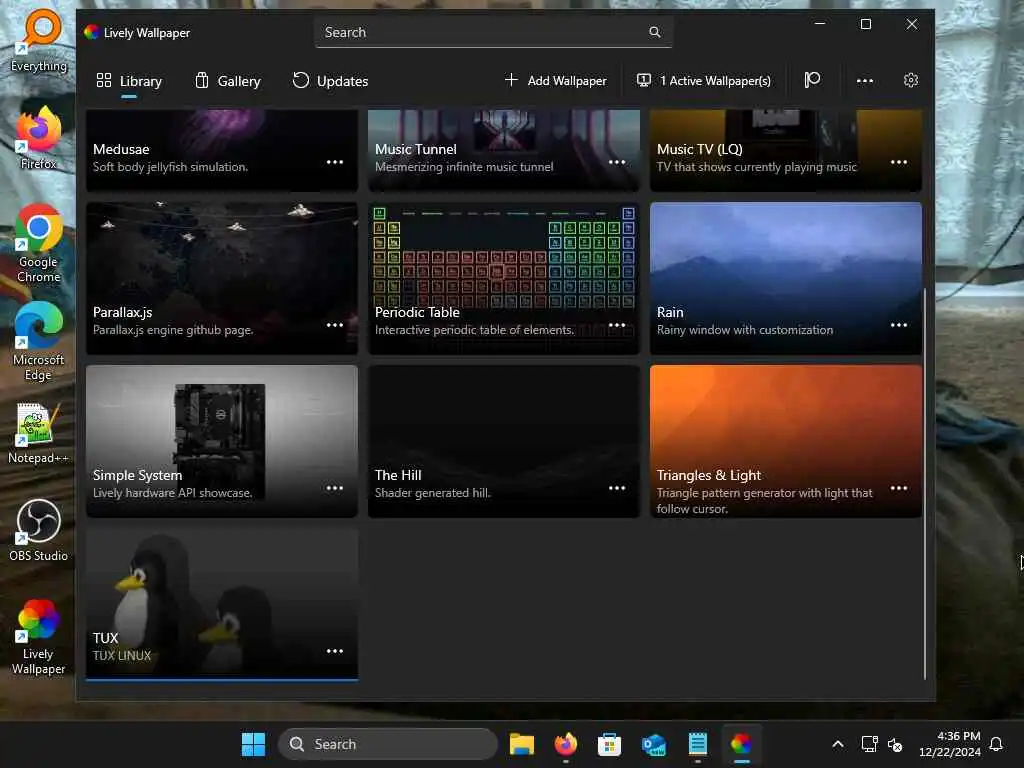Open options menu for The Hill
The width and height of the screenshot is (1024, 768).
(x=617, y=488)
